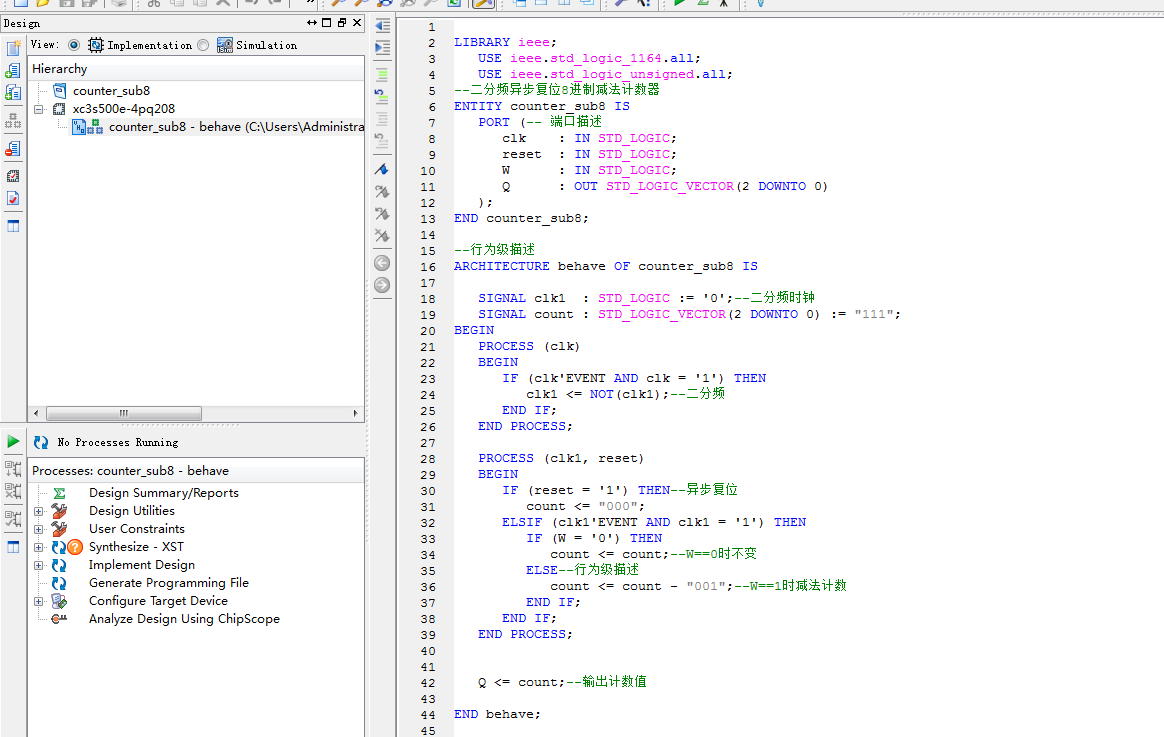1164x737 pixels.
Task: Select the Implementation view radio button
Action: [x=74, y=45]
